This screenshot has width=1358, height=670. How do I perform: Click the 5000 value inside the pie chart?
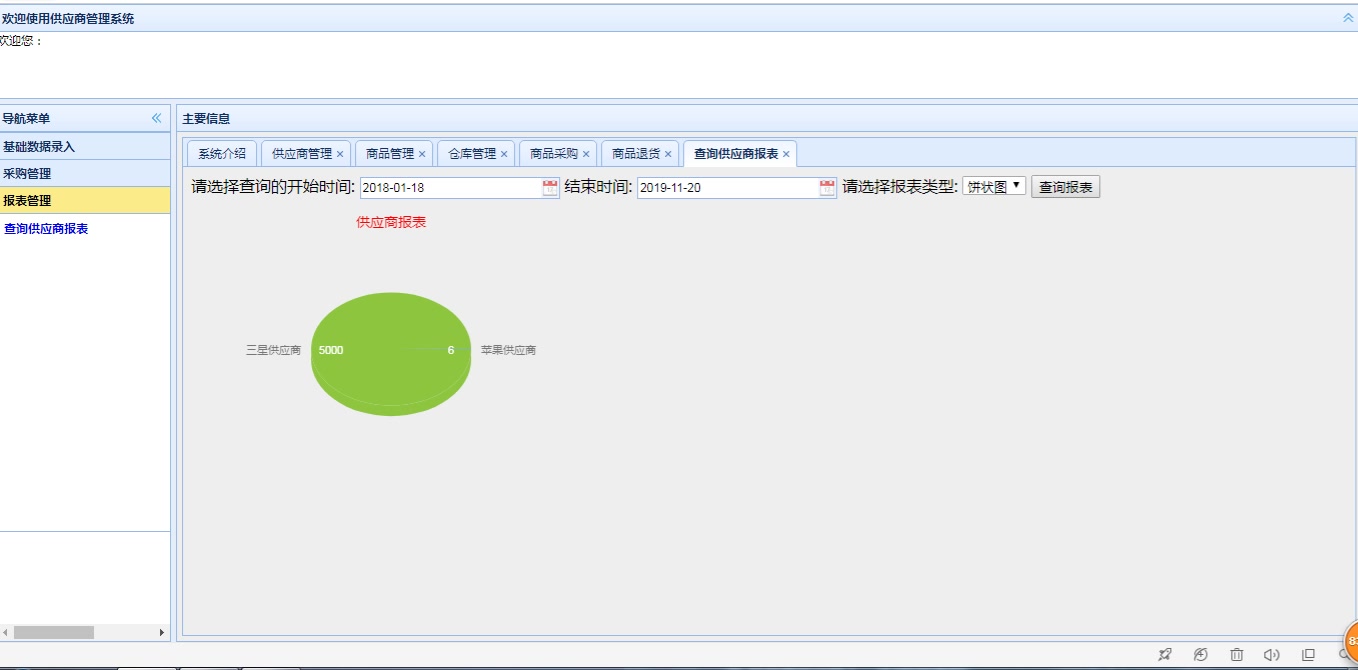pyautogui.click(x=330, y=350)
